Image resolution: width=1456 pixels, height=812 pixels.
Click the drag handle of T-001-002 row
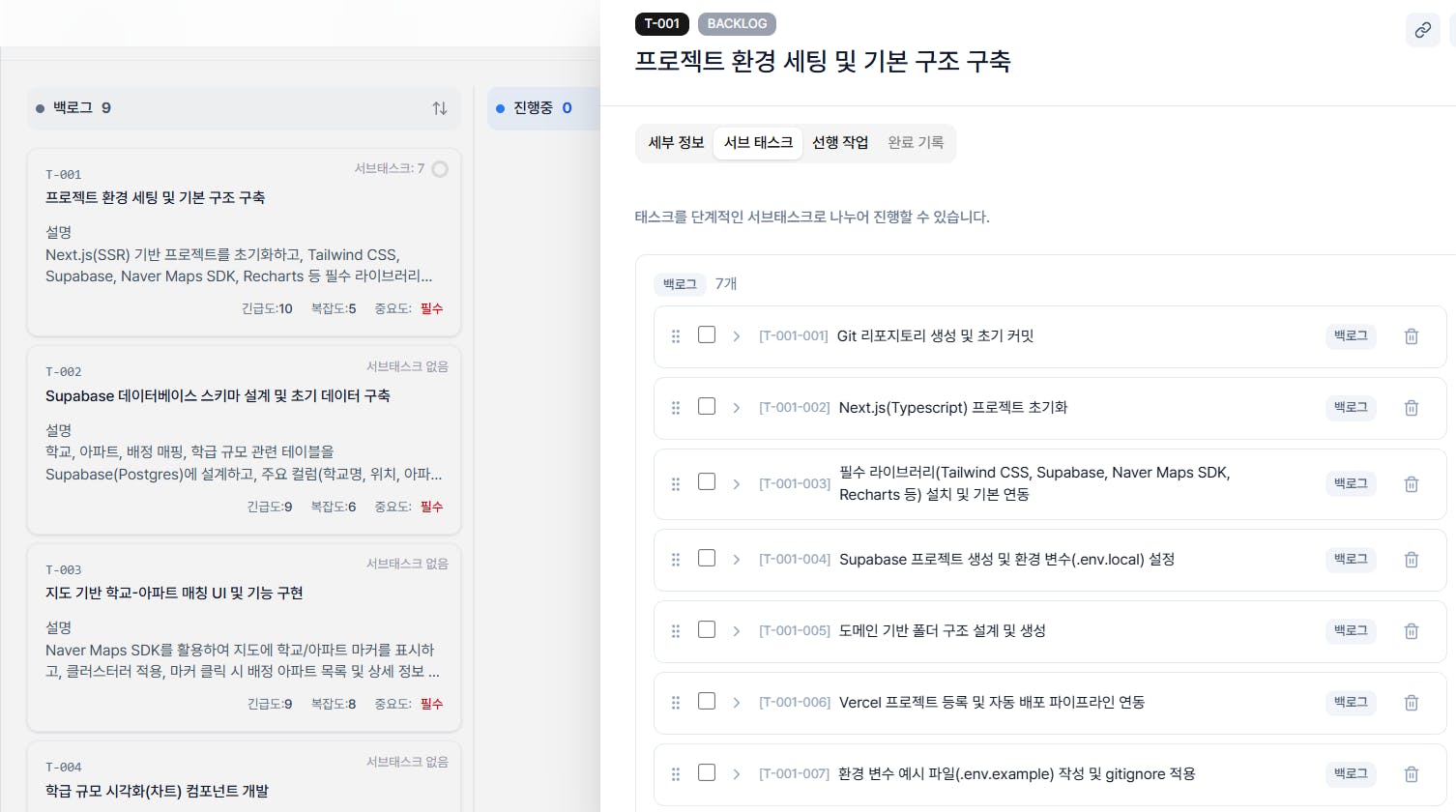coord(676,407)
